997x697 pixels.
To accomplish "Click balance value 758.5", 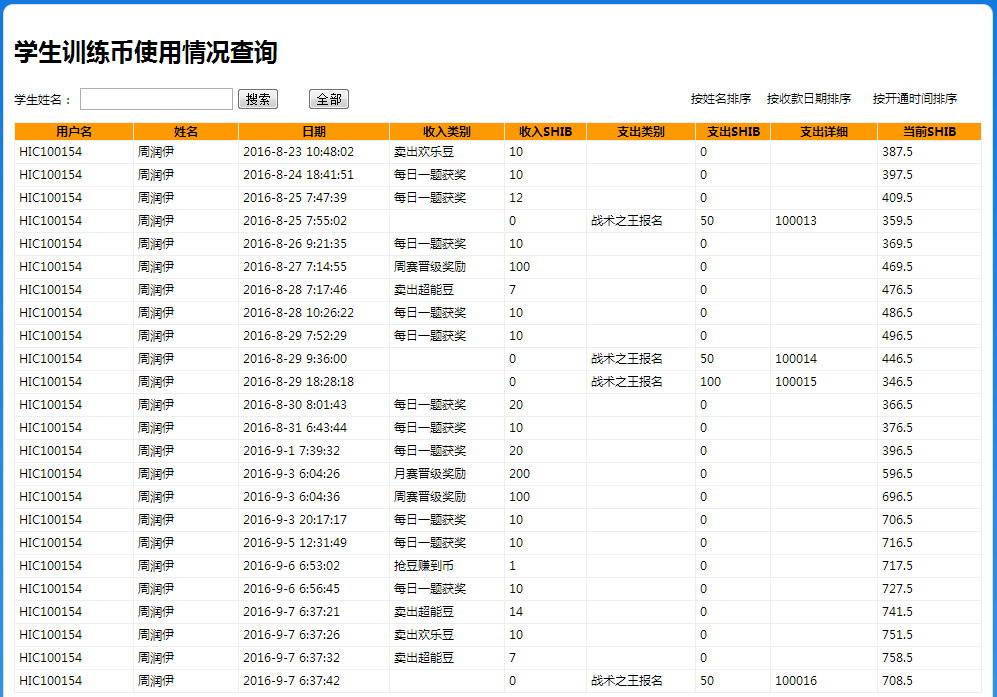I will click(x=897, y=658).
